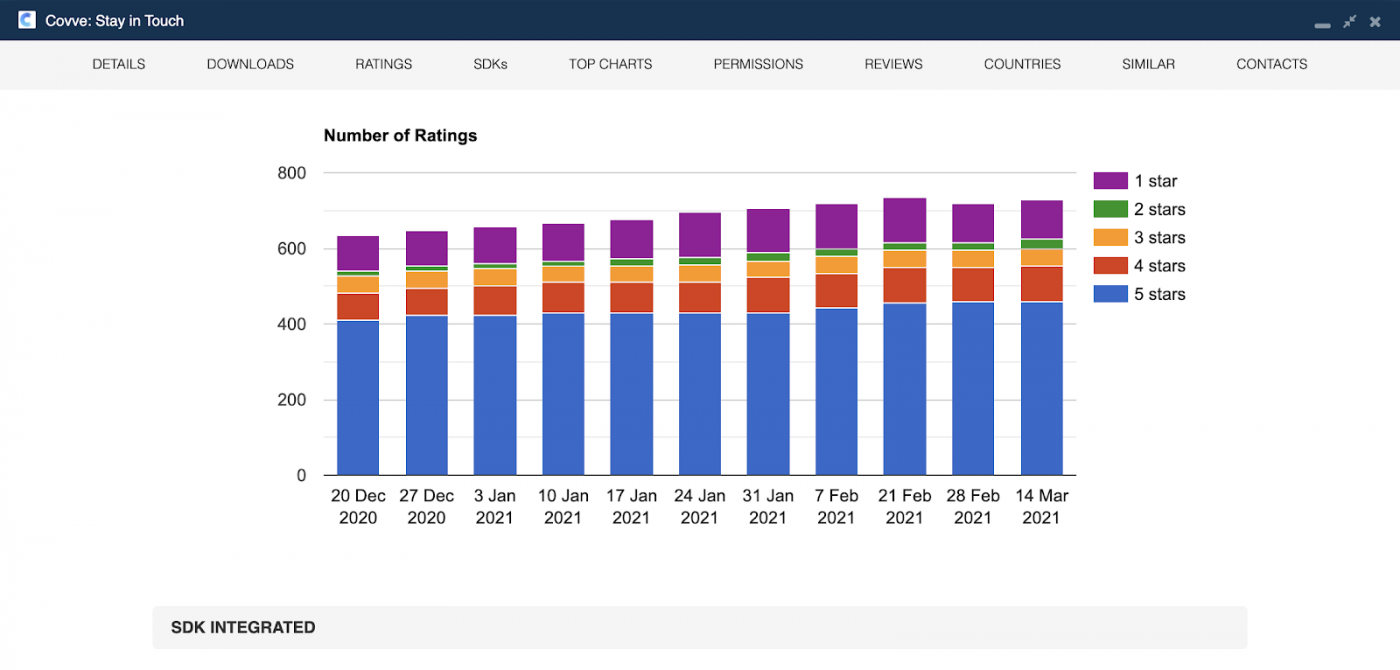Close the Covve panel with X icon
Viewport: 1400px width, 670px height.
[x=1375, y=21]
